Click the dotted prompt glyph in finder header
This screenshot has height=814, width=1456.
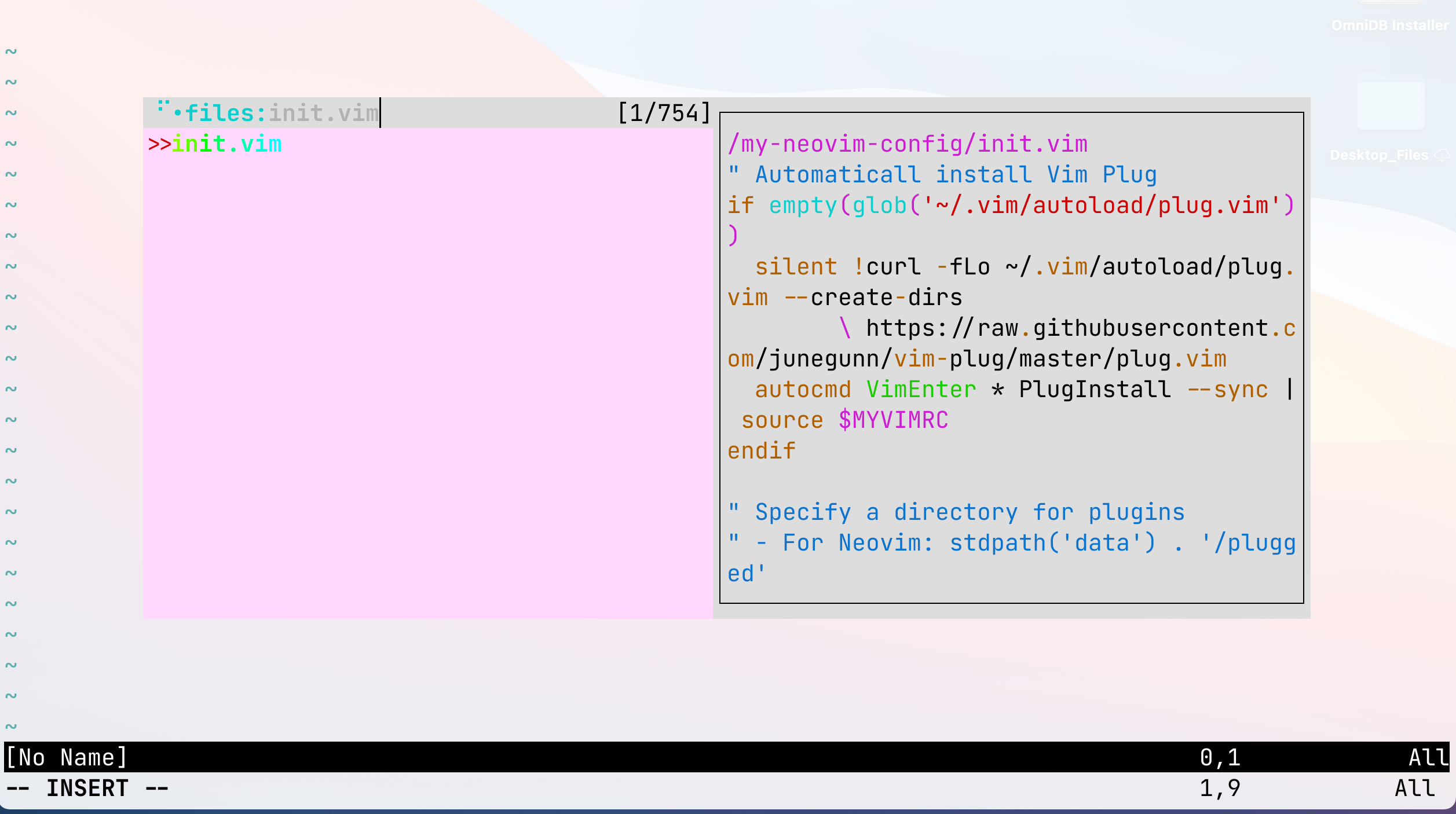[163, 107]
